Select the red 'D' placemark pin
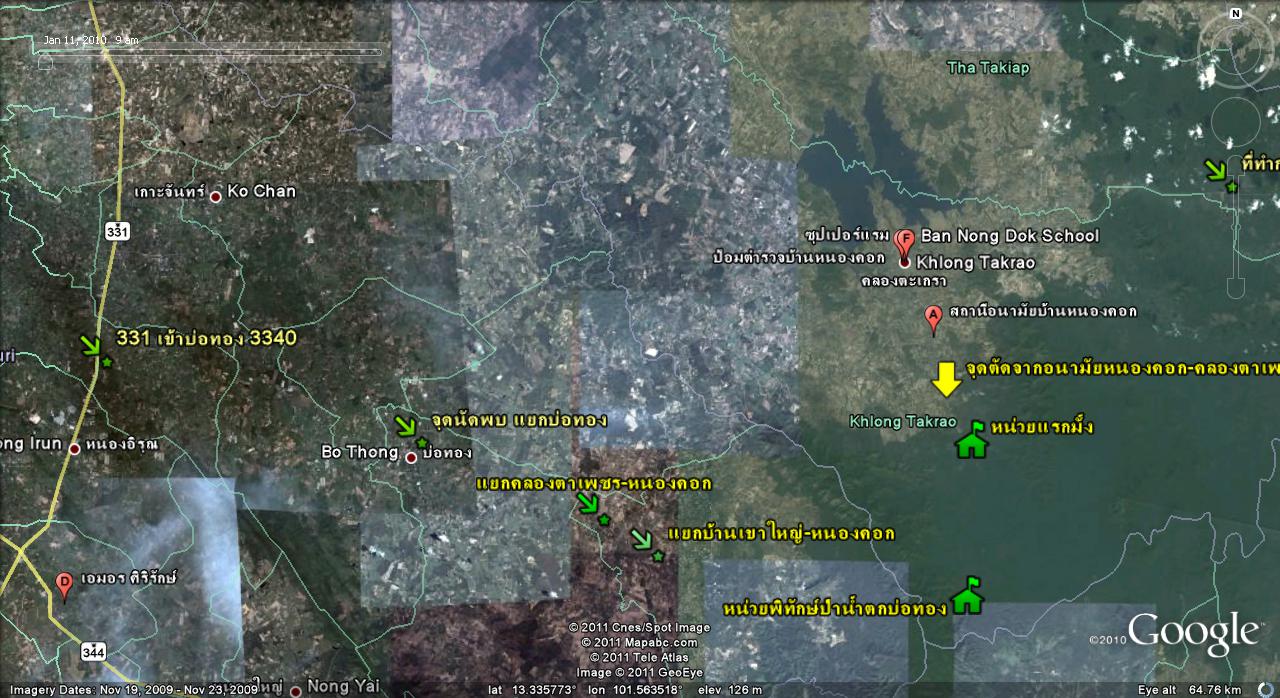 point(64,584)
